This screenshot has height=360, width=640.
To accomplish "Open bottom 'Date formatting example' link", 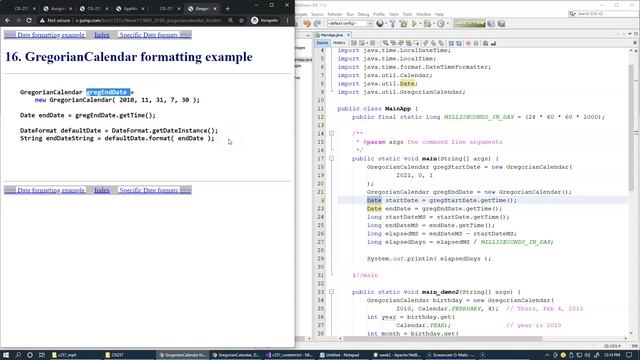I will (51, 190).
